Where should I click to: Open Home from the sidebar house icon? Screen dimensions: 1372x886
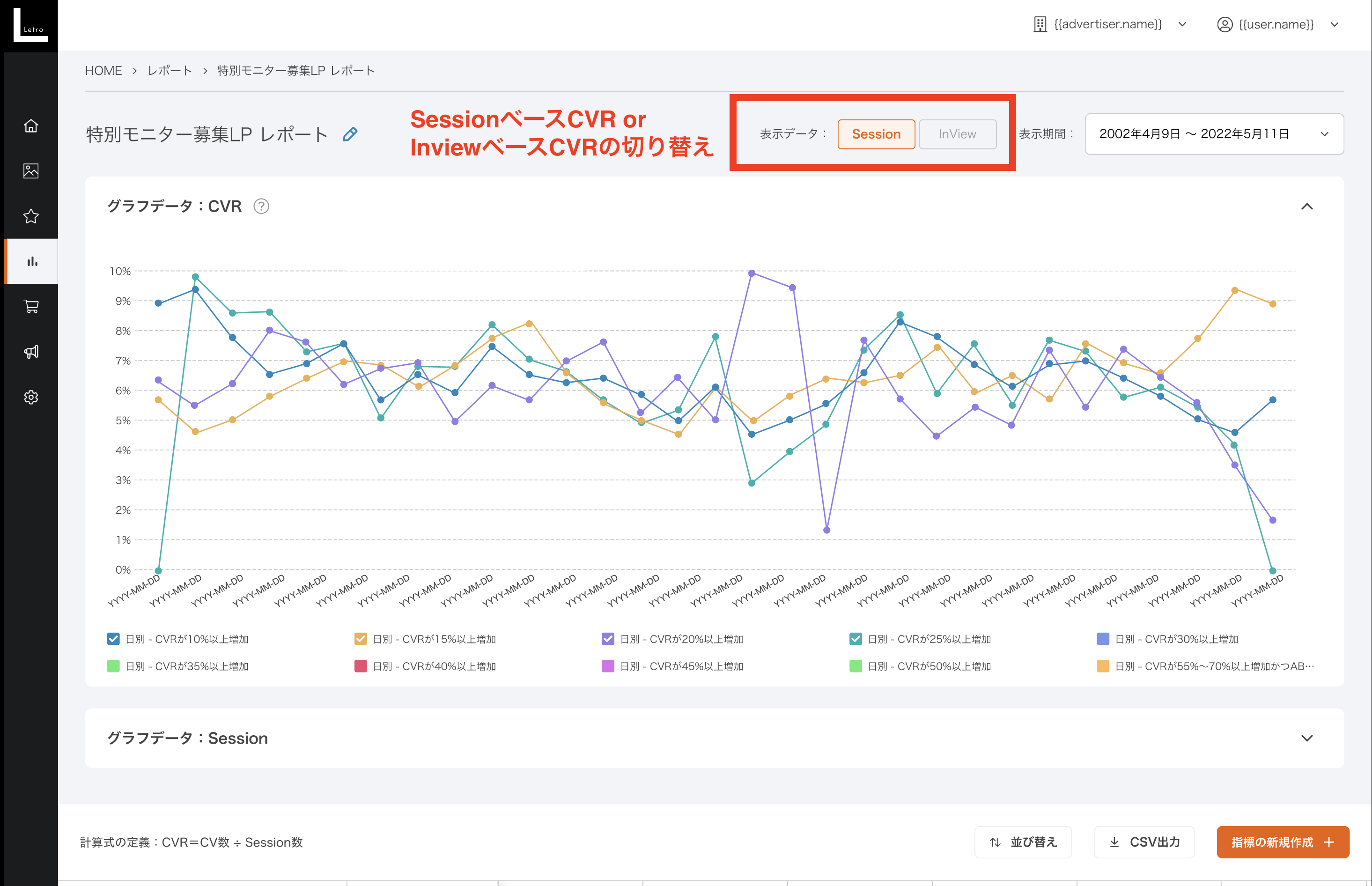(x=31, y=126)
